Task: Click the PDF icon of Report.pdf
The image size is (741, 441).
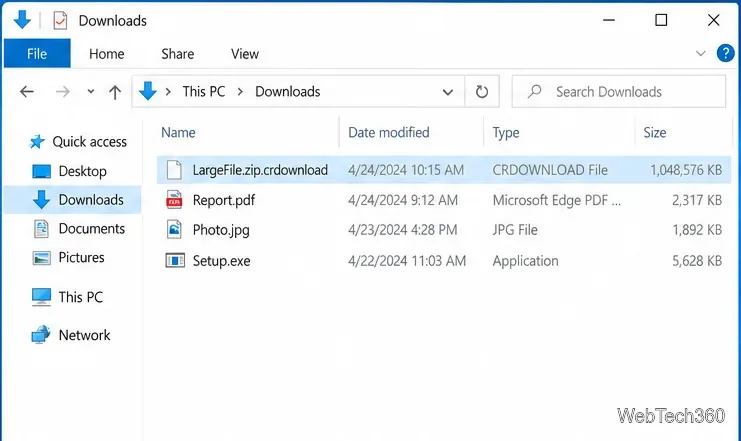Action: tap(174, 199)
